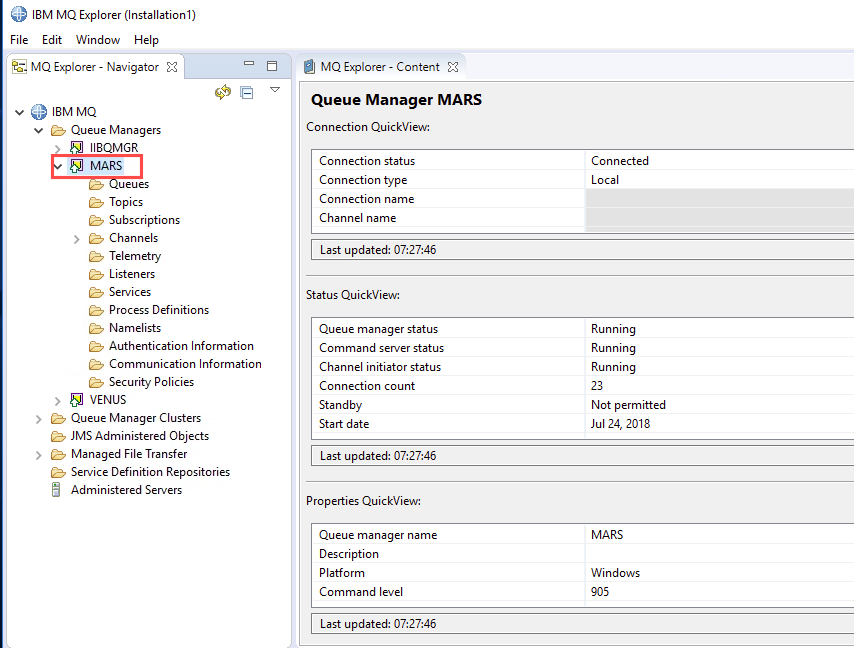This screenshot has height=648, width=854.
Task: Click the Navigator refresh toolbar icon
Action: coord(223,92)
